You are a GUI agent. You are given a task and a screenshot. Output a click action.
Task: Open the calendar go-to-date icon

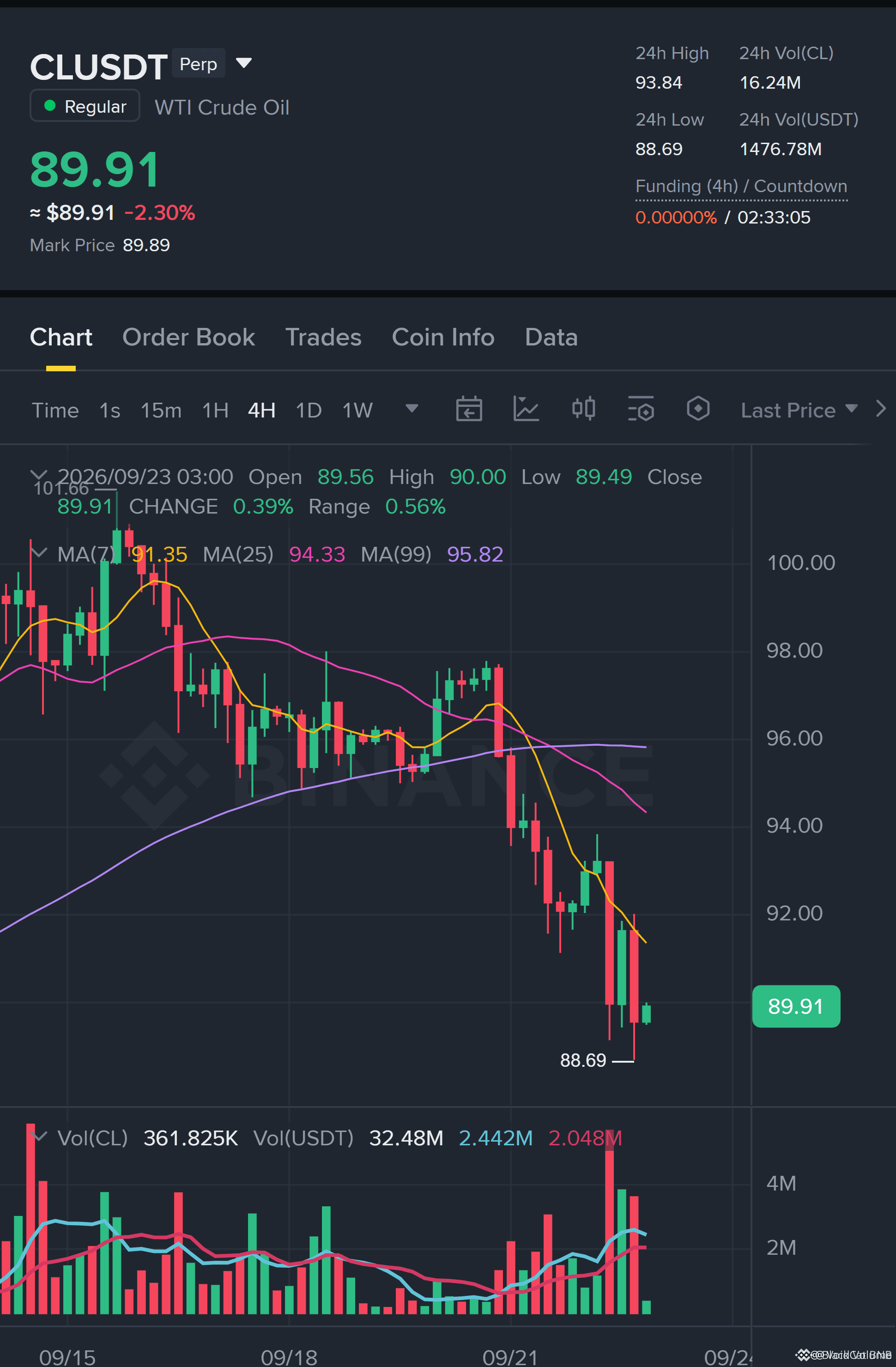pos(469,410)
